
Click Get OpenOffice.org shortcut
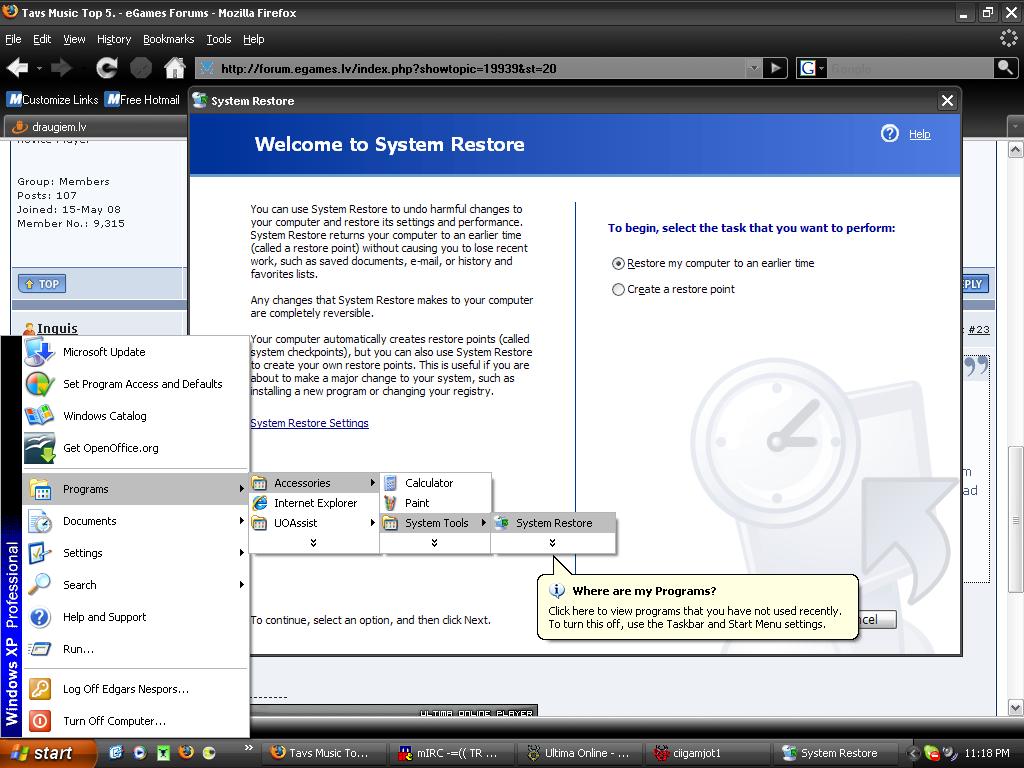(x=136, y=448)
